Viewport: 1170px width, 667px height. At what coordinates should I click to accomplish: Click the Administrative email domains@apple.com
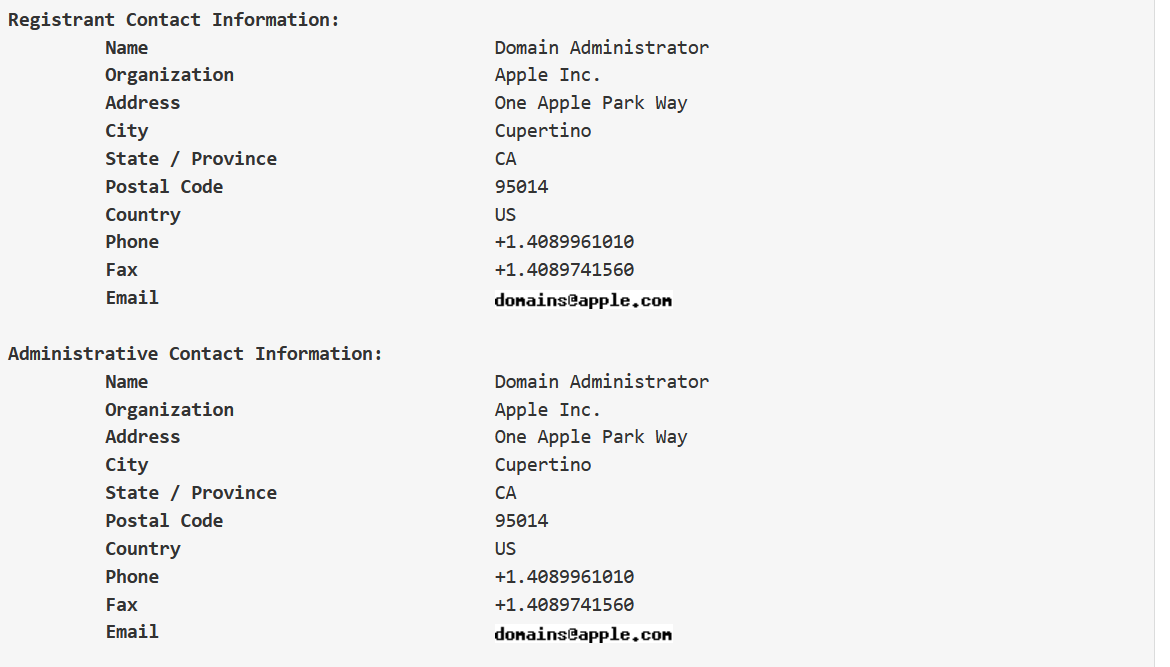[x=583, y=634]
